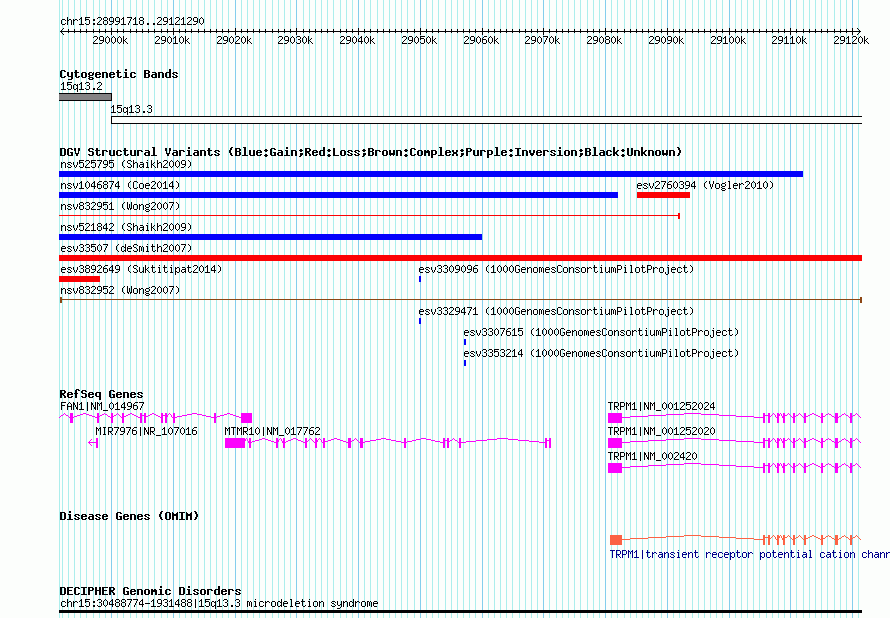
Task: Open the DECIPHER Genomic Disorders track title
Action: [150, 591]
